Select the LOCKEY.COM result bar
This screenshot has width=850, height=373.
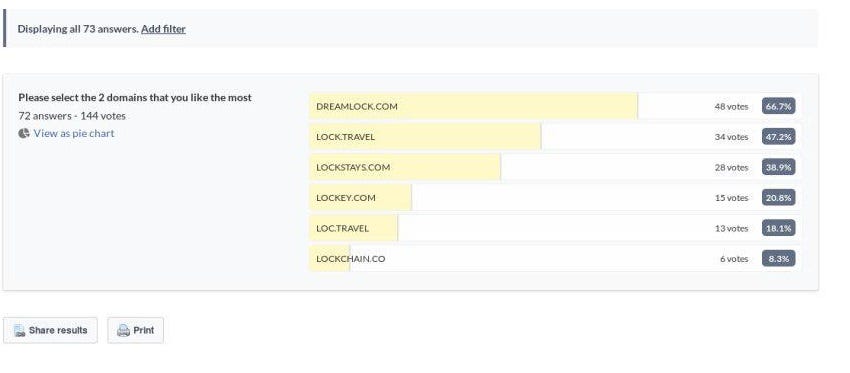click(x=555, y=197)
